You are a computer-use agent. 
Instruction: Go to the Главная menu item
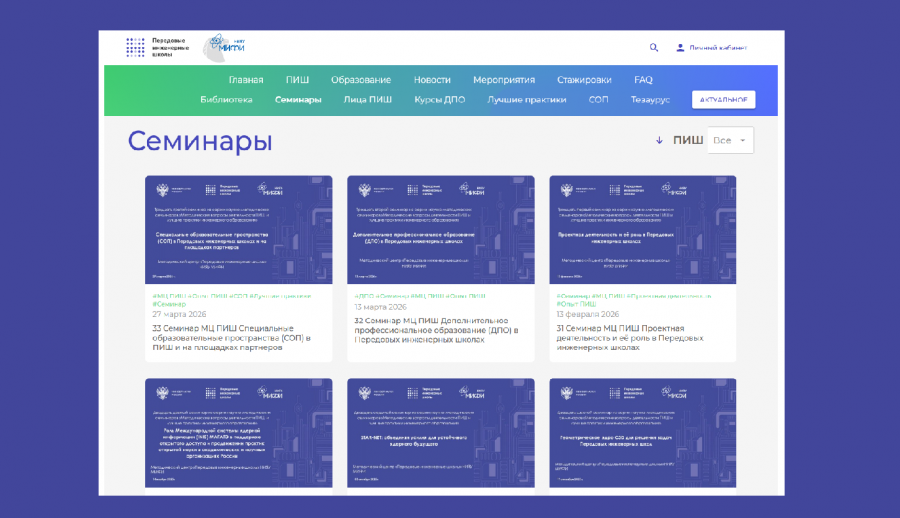click(x=246, y=80)
